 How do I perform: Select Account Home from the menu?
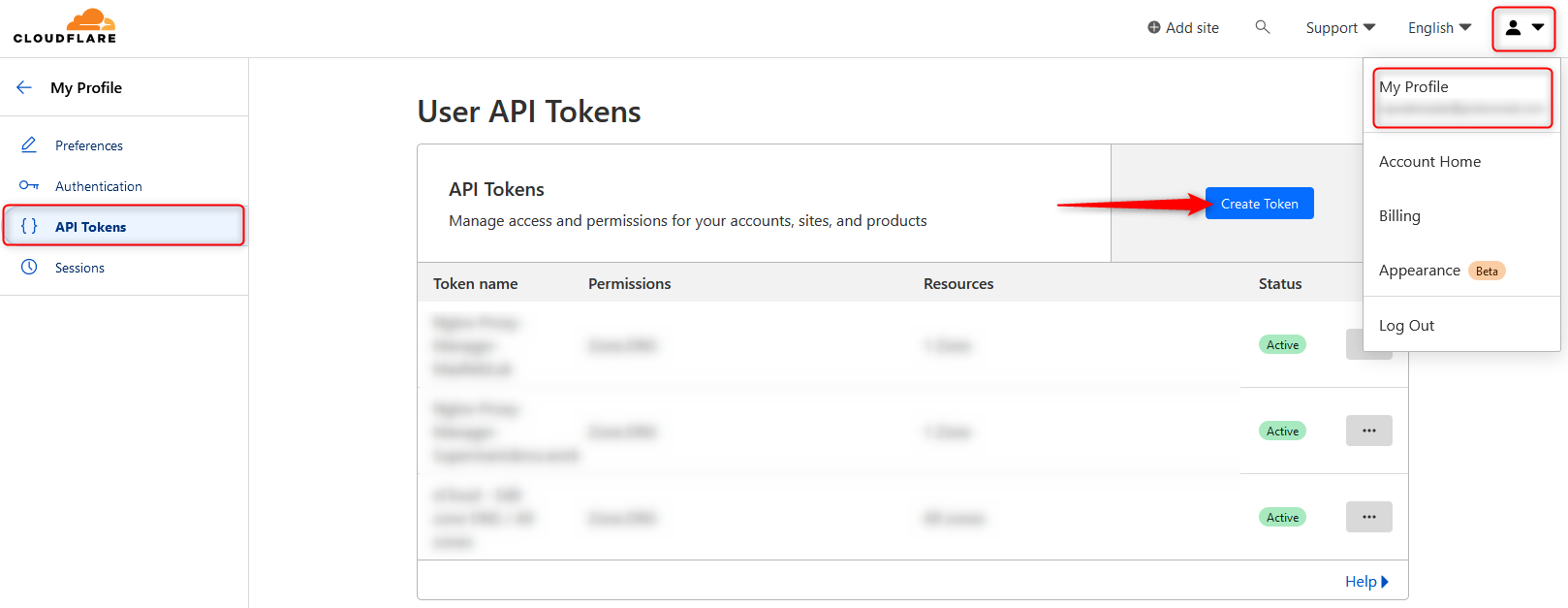1429,162
